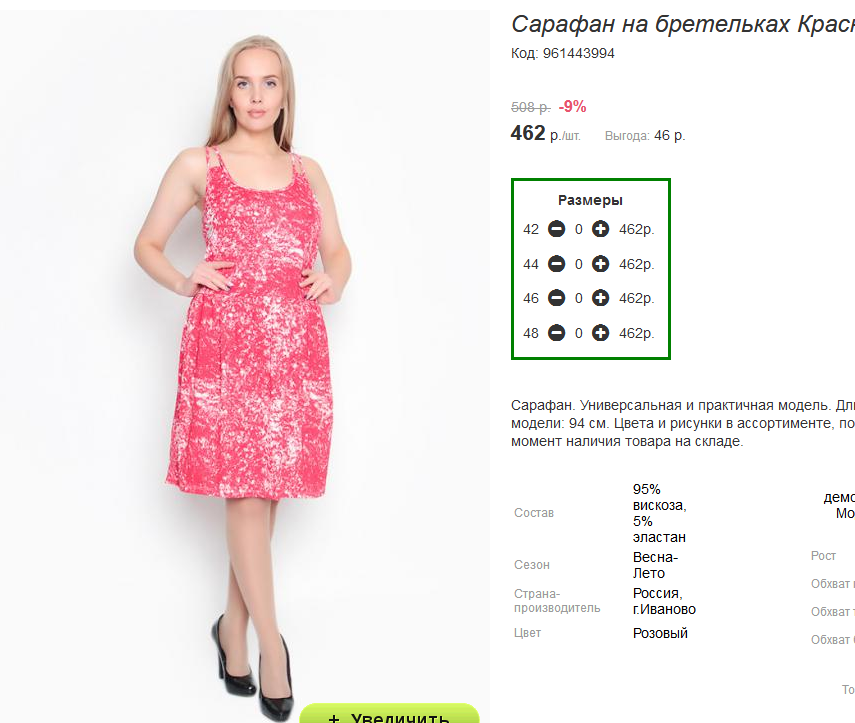Decrease quantity for size 48
This screenshot has height=723, width=855.
click(556, 333)
